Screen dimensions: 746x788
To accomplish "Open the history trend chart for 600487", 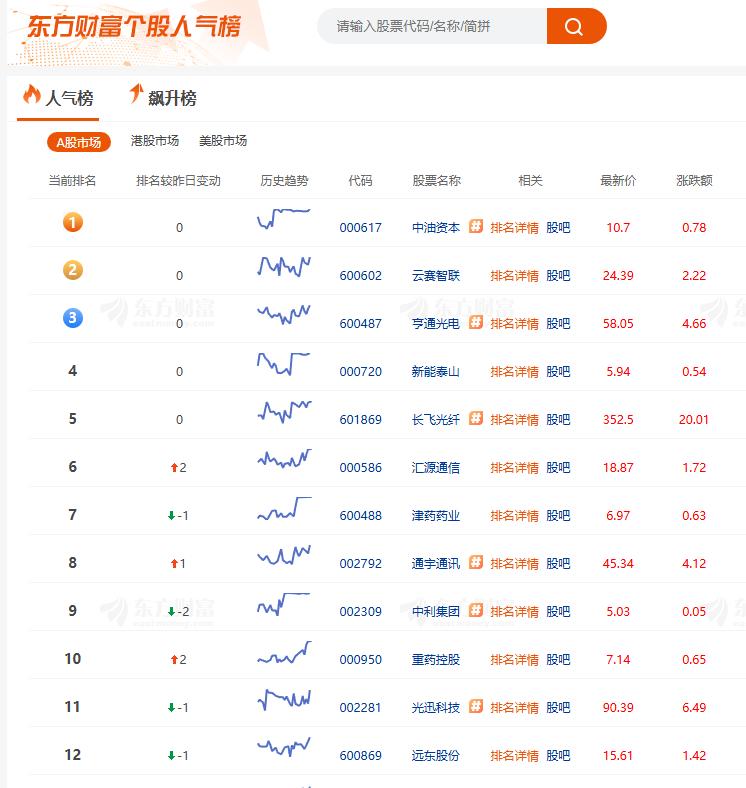I will pyautogui.click(x=284, y=314).
